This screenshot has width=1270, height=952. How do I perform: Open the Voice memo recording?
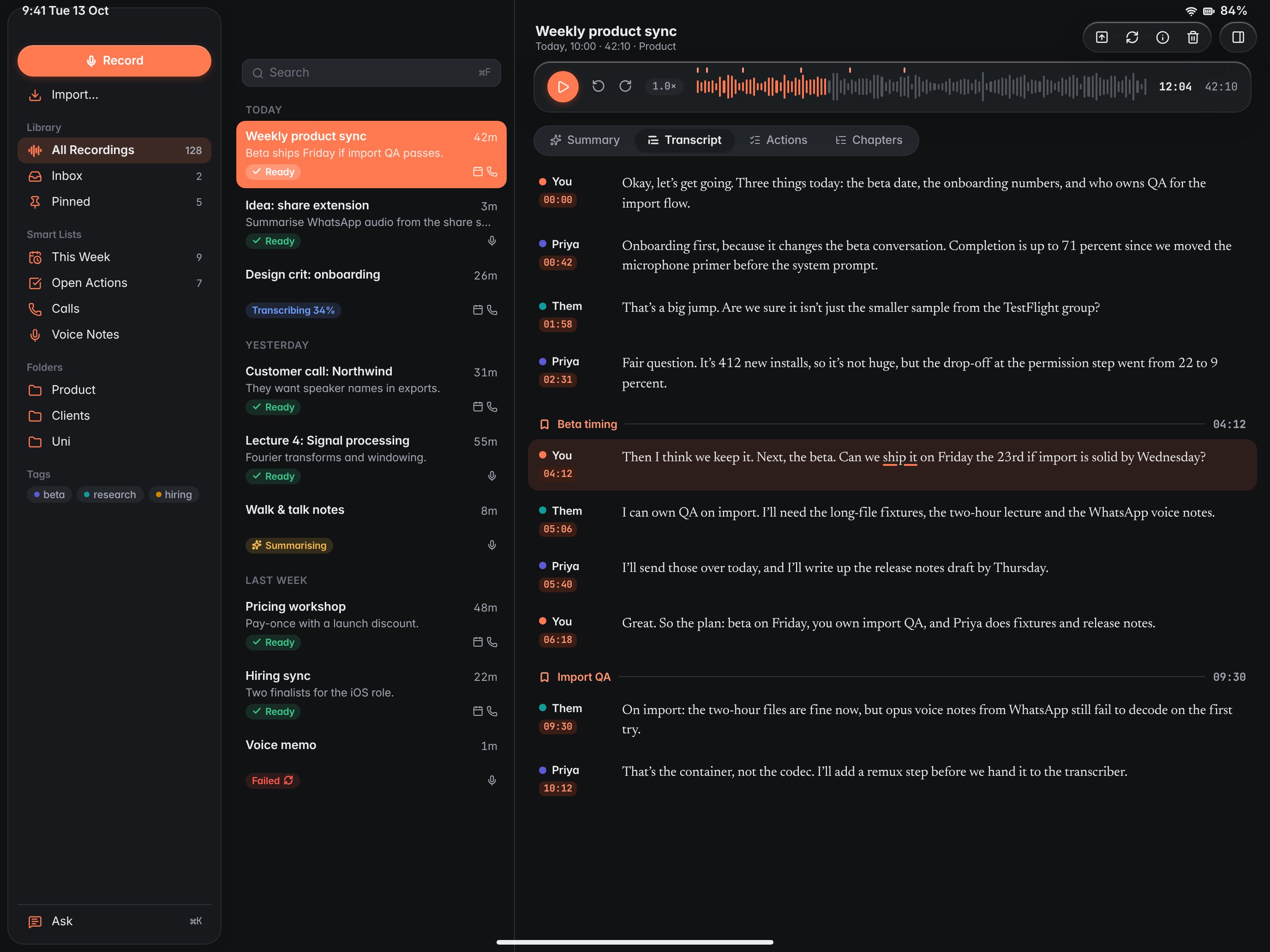point(371,762)
